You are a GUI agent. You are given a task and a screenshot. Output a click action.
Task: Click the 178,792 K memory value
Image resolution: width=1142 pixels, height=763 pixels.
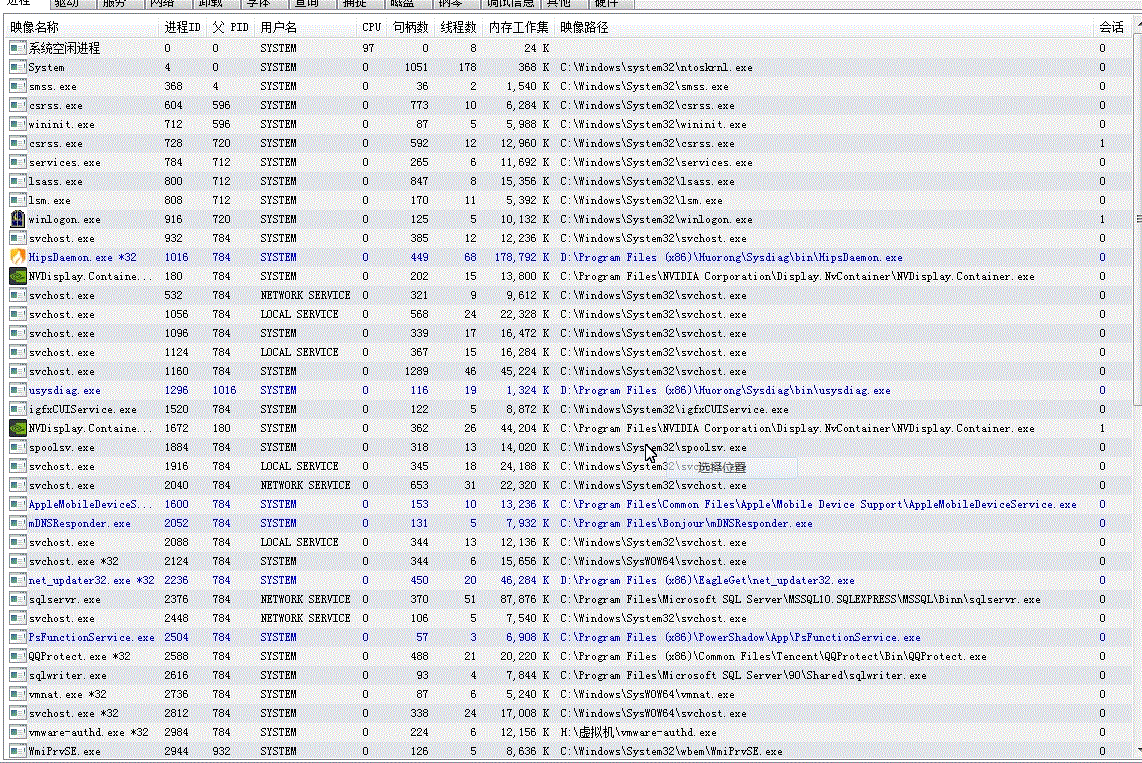point(521,257)
